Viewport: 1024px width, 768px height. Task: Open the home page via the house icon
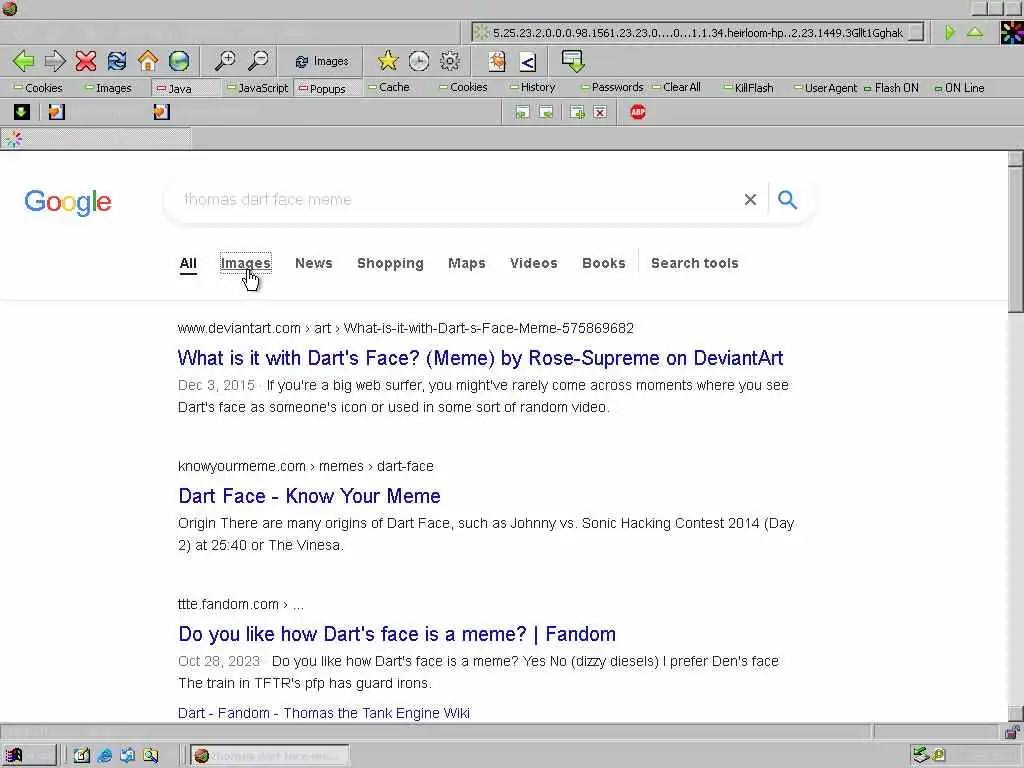coord(148,61)
